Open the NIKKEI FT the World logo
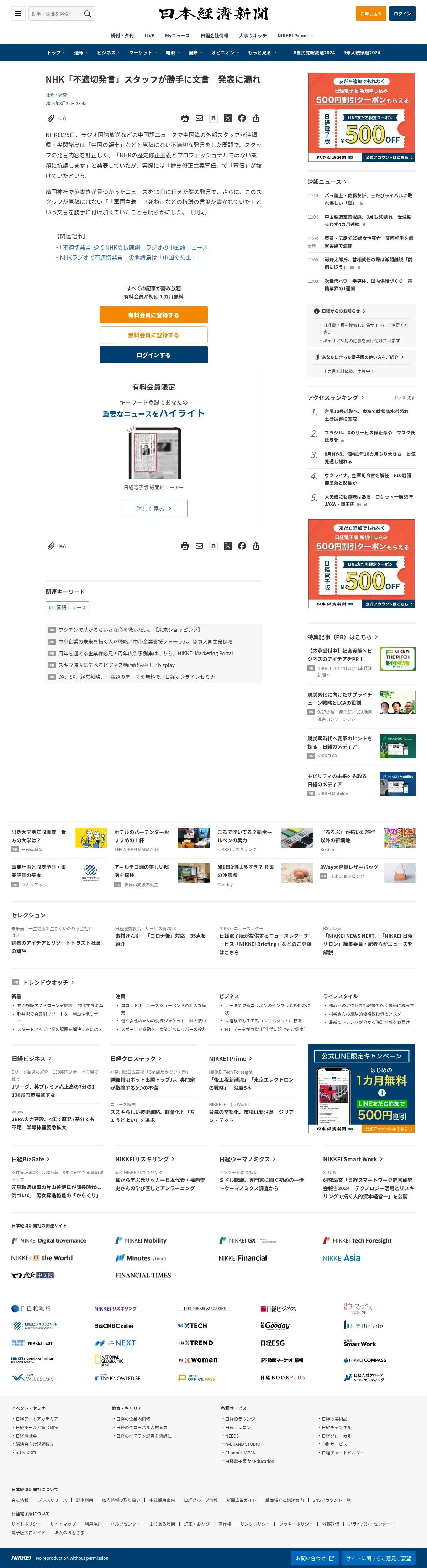The width and height of the screenshot is (427, 1568). (42, 1257)
